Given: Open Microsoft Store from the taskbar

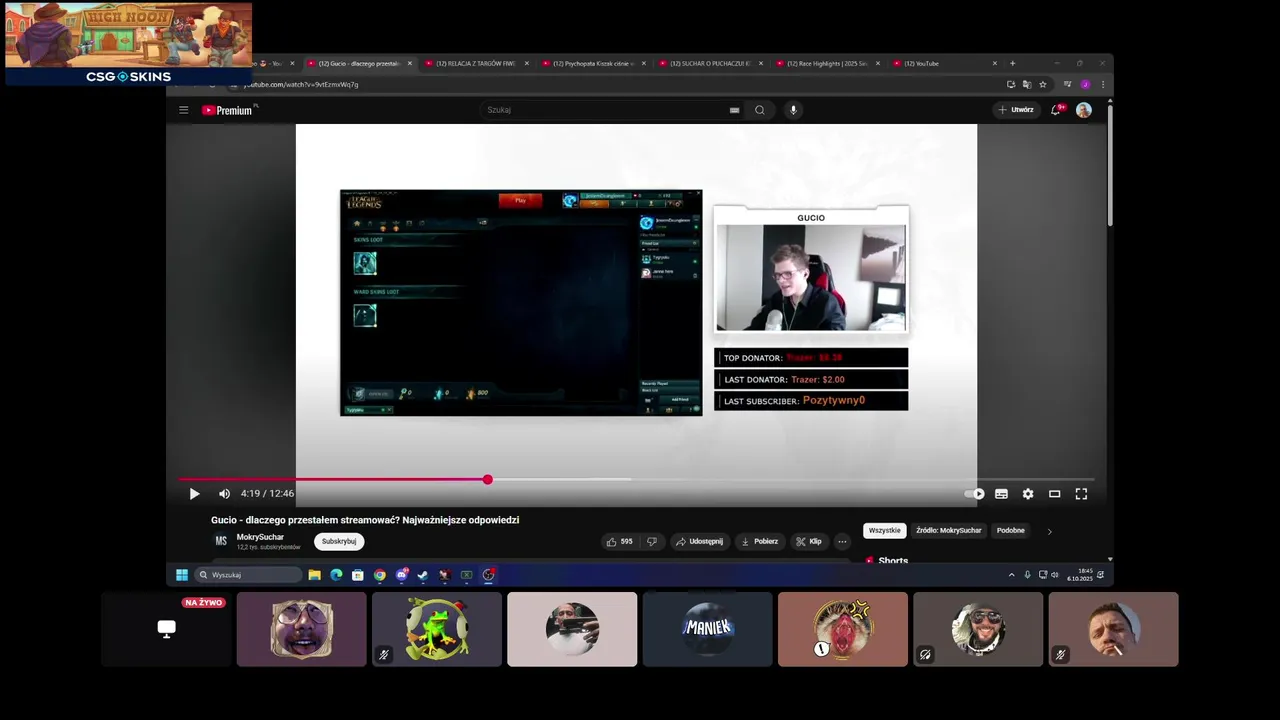Looking at the screenshot, I should (357, 575).
